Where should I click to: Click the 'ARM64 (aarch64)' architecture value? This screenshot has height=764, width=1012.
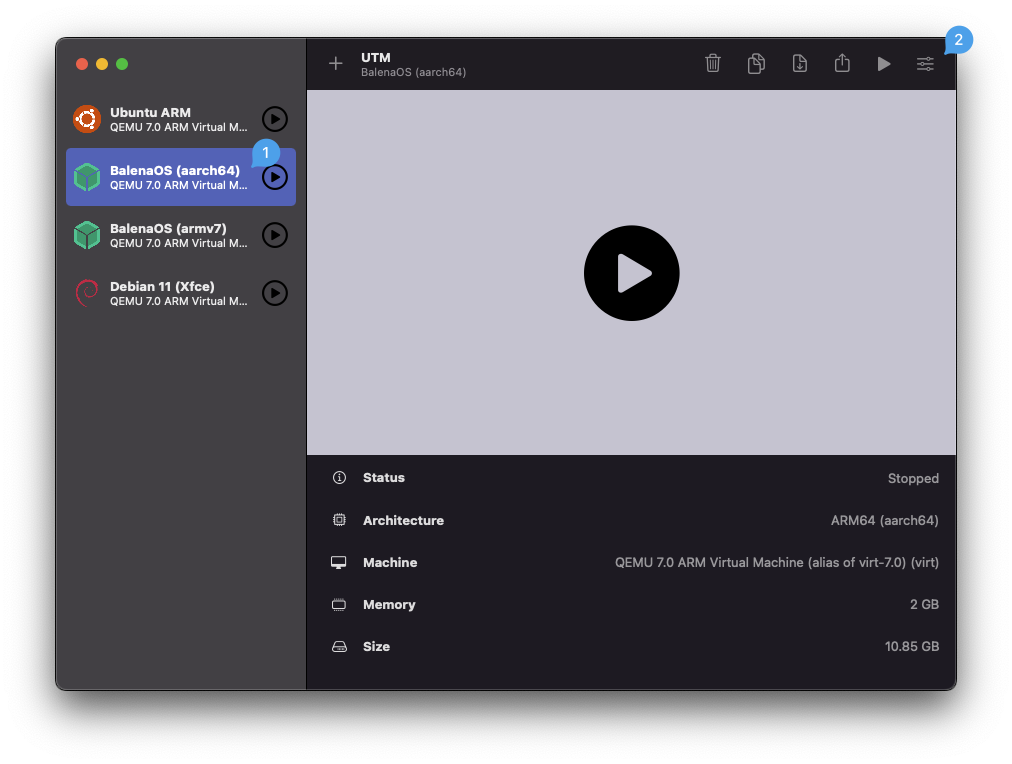pyautogui.click(x=884, y=520)
